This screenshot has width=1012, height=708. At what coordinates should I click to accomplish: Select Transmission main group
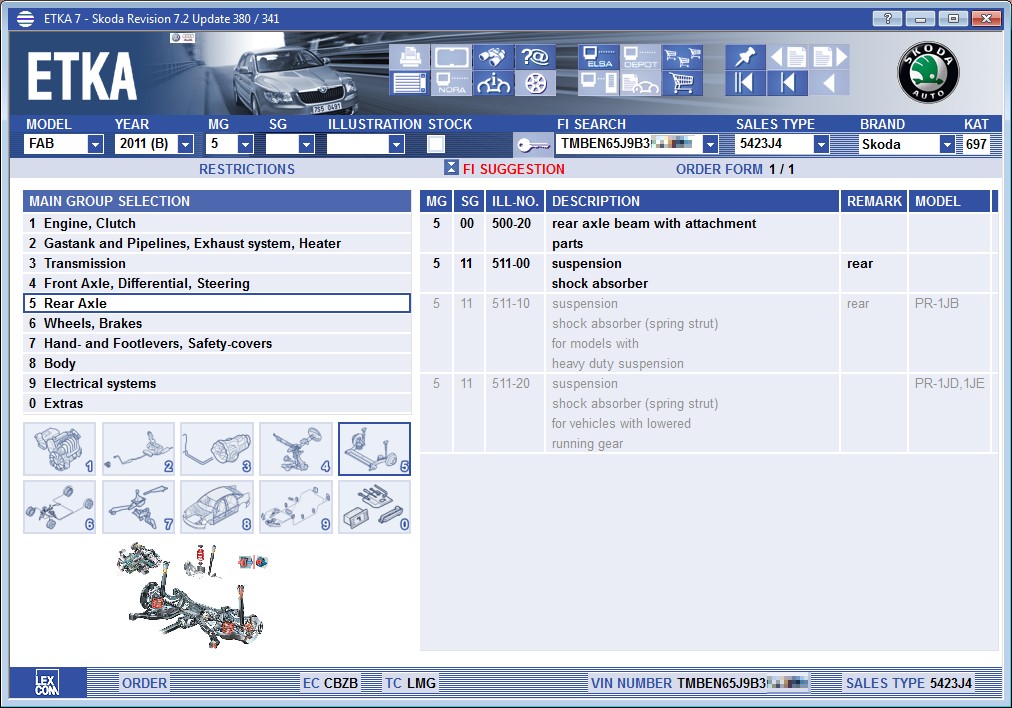(217, 263)
